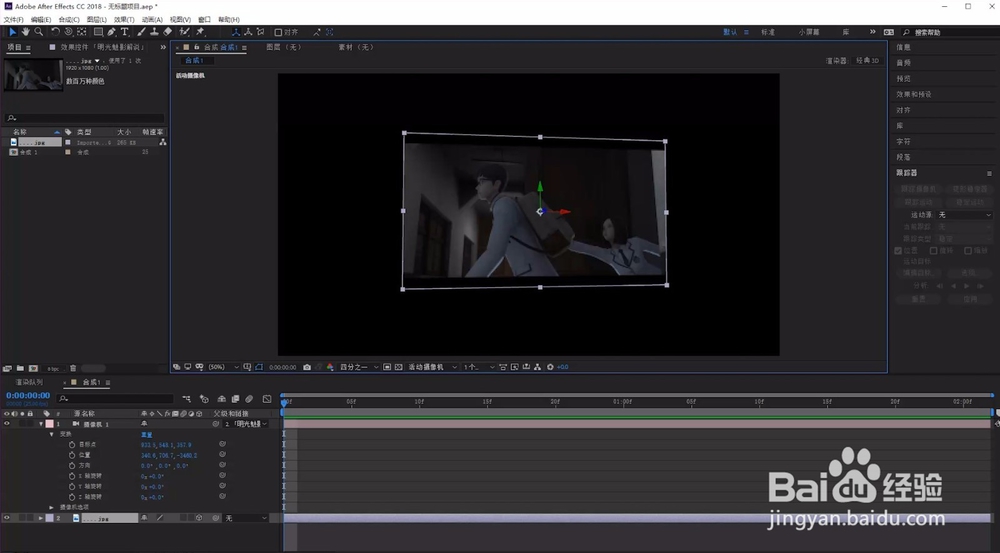
Task: Select the Pen tool
Action: pyautogui.click(x=112, y=31)
